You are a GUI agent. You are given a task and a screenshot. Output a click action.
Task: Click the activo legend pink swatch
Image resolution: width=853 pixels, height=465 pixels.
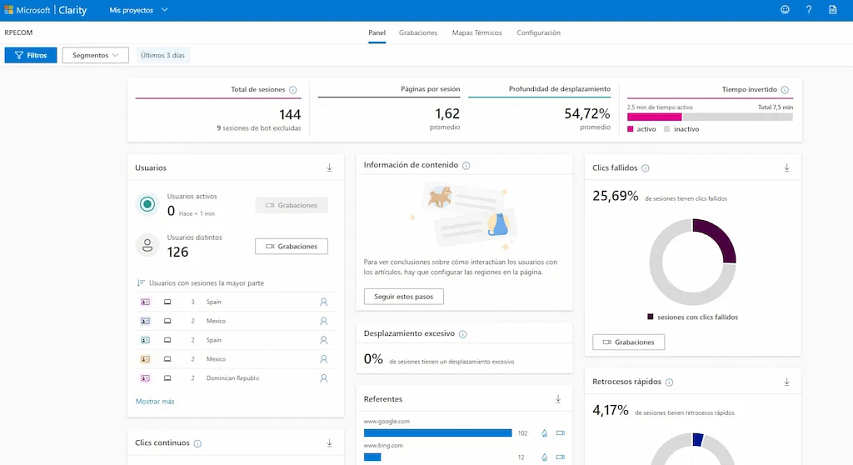tap(631, 129)
